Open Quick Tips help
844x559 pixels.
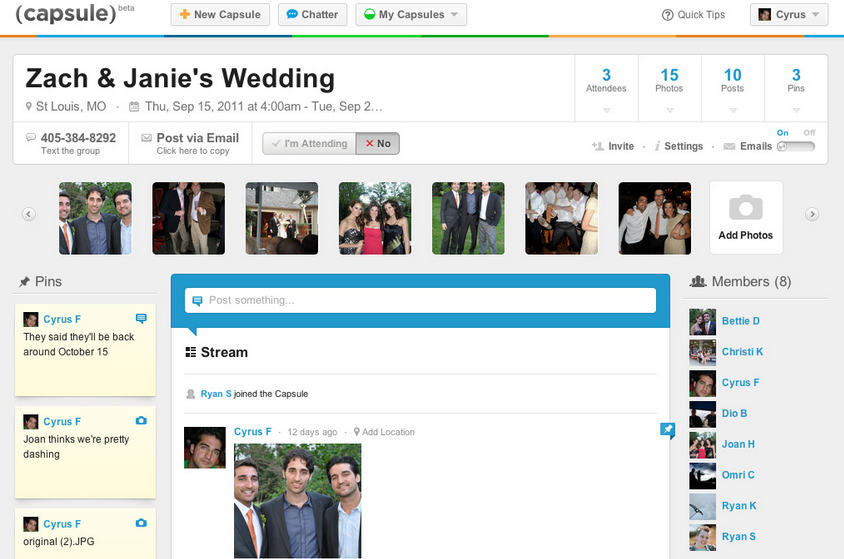click(693, 15)
